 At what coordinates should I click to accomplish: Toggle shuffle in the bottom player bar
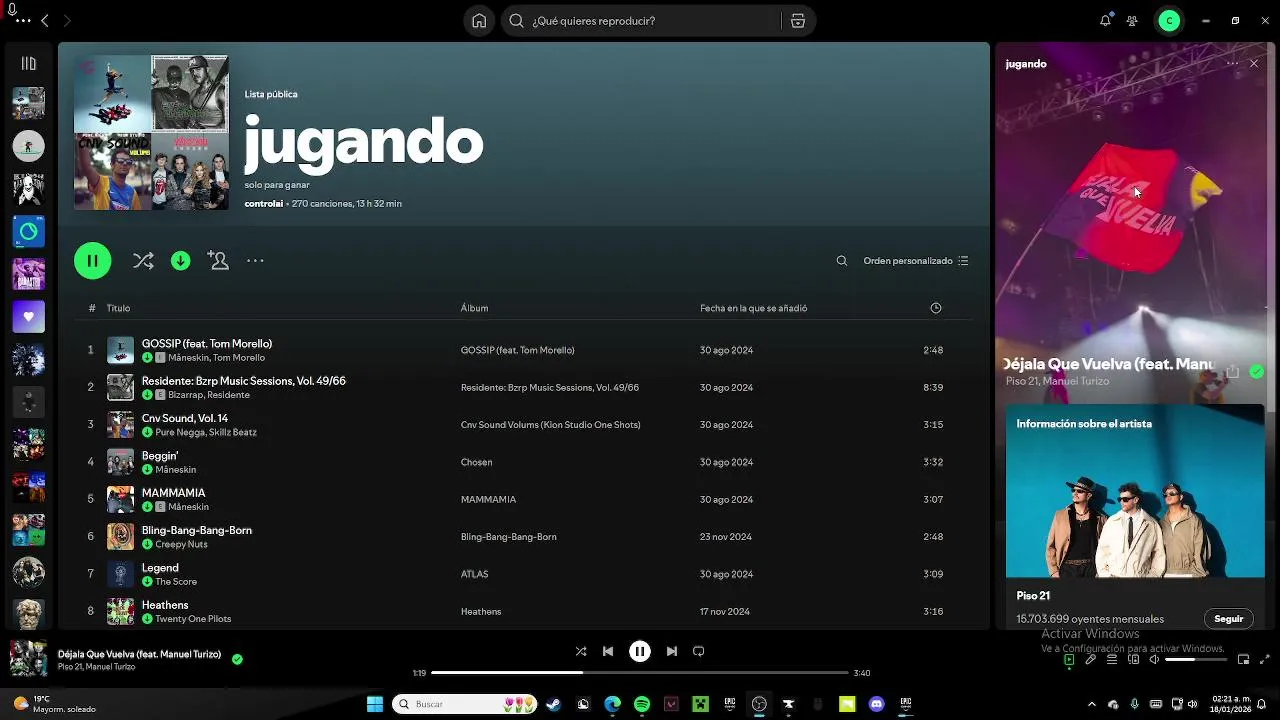(581, 651)
